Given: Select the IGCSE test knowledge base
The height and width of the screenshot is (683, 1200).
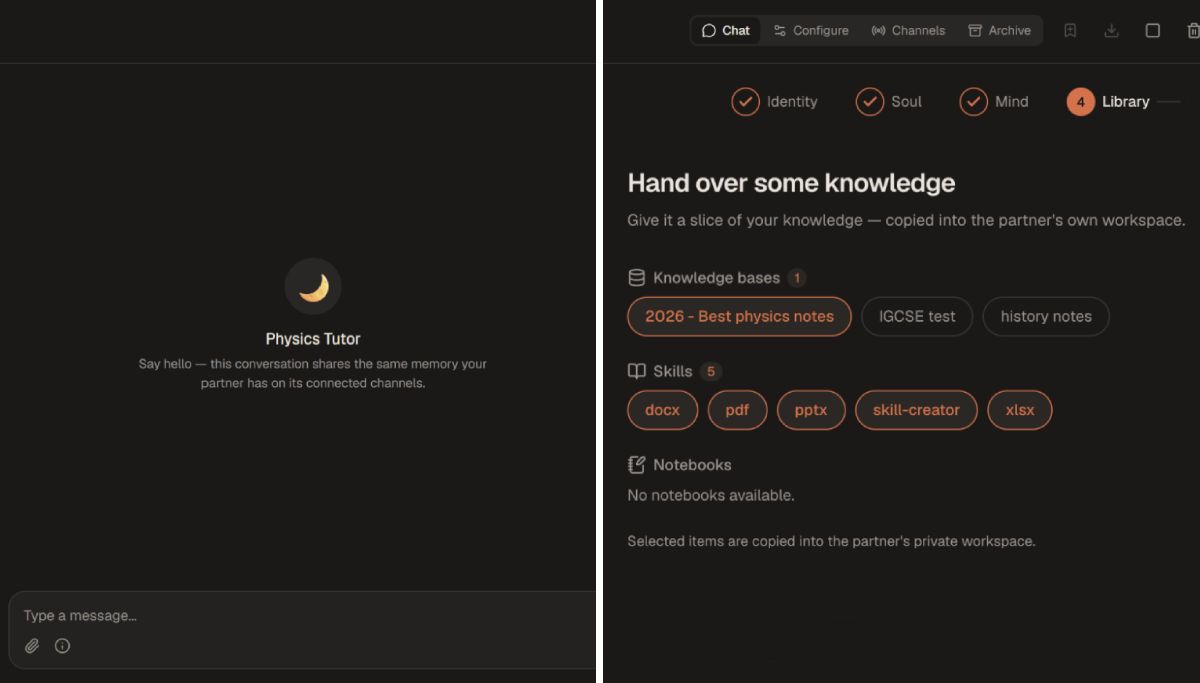Looking at the screenshot, I should (x=917, y=316).
